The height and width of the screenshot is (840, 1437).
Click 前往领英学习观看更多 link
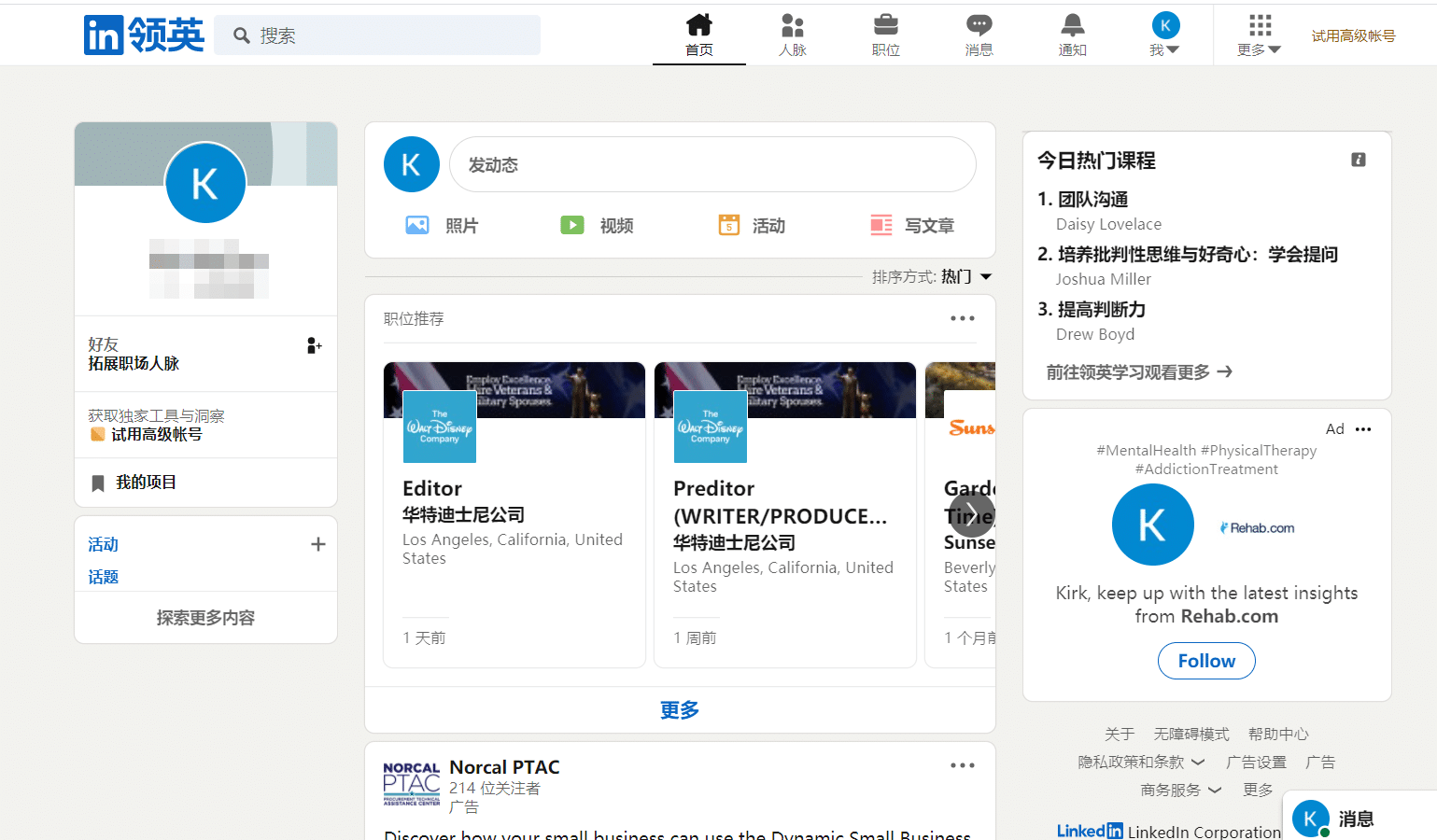tap(1139, 371)
